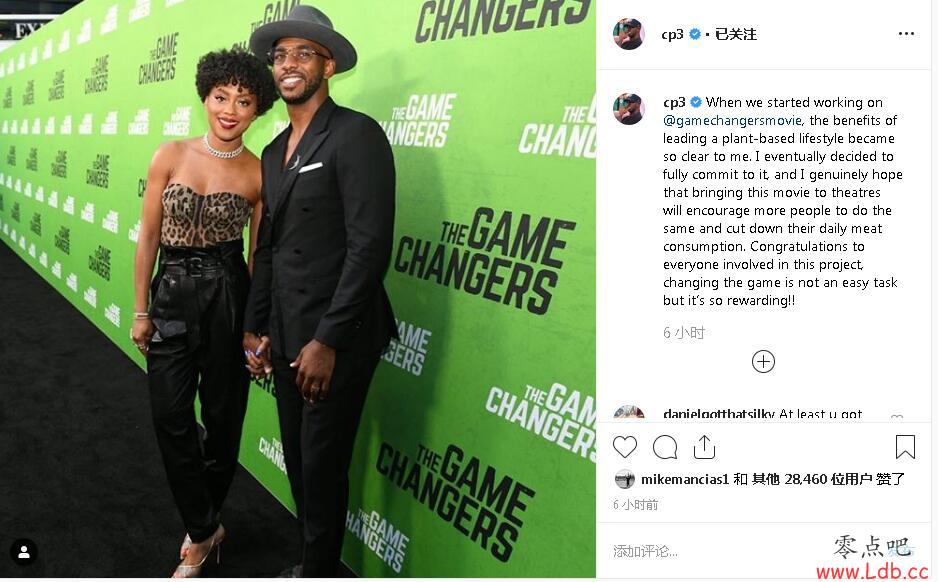
Task: Save the post with the bookmark icon
Action: pos(904,447)
